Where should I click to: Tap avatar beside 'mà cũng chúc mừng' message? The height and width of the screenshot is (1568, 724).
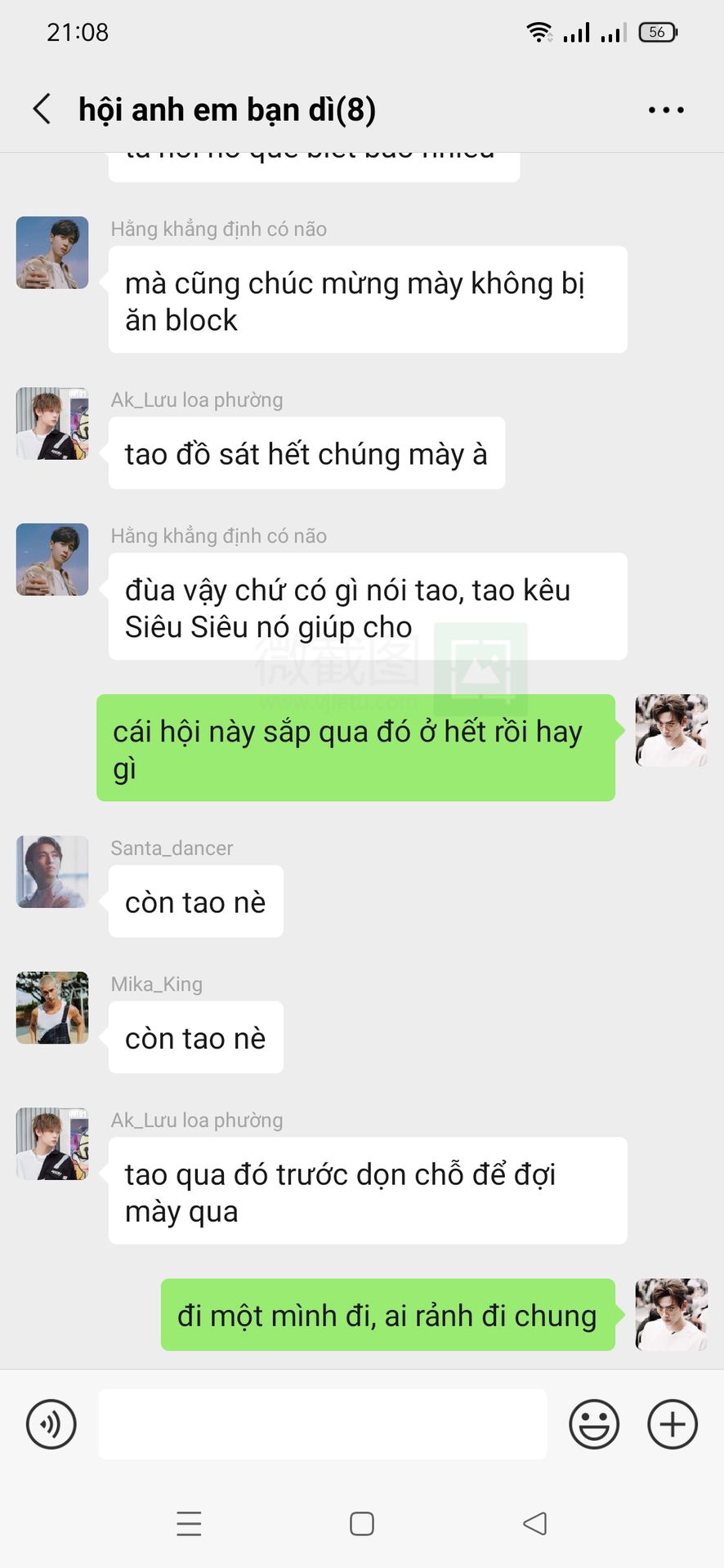pos(52,252)
